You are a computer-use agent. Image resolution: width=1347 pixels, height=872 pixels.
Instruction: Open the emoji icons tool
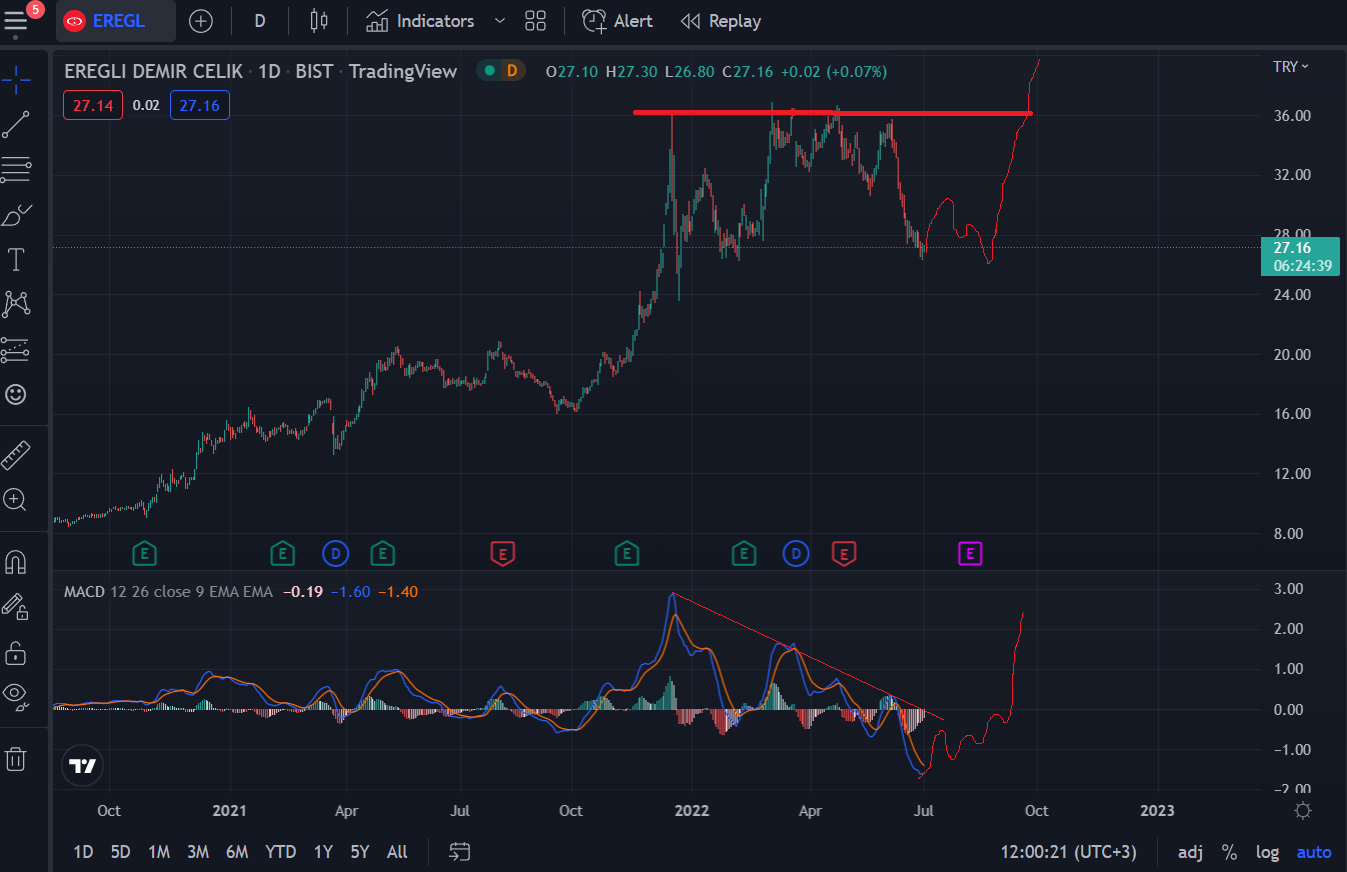16,395
